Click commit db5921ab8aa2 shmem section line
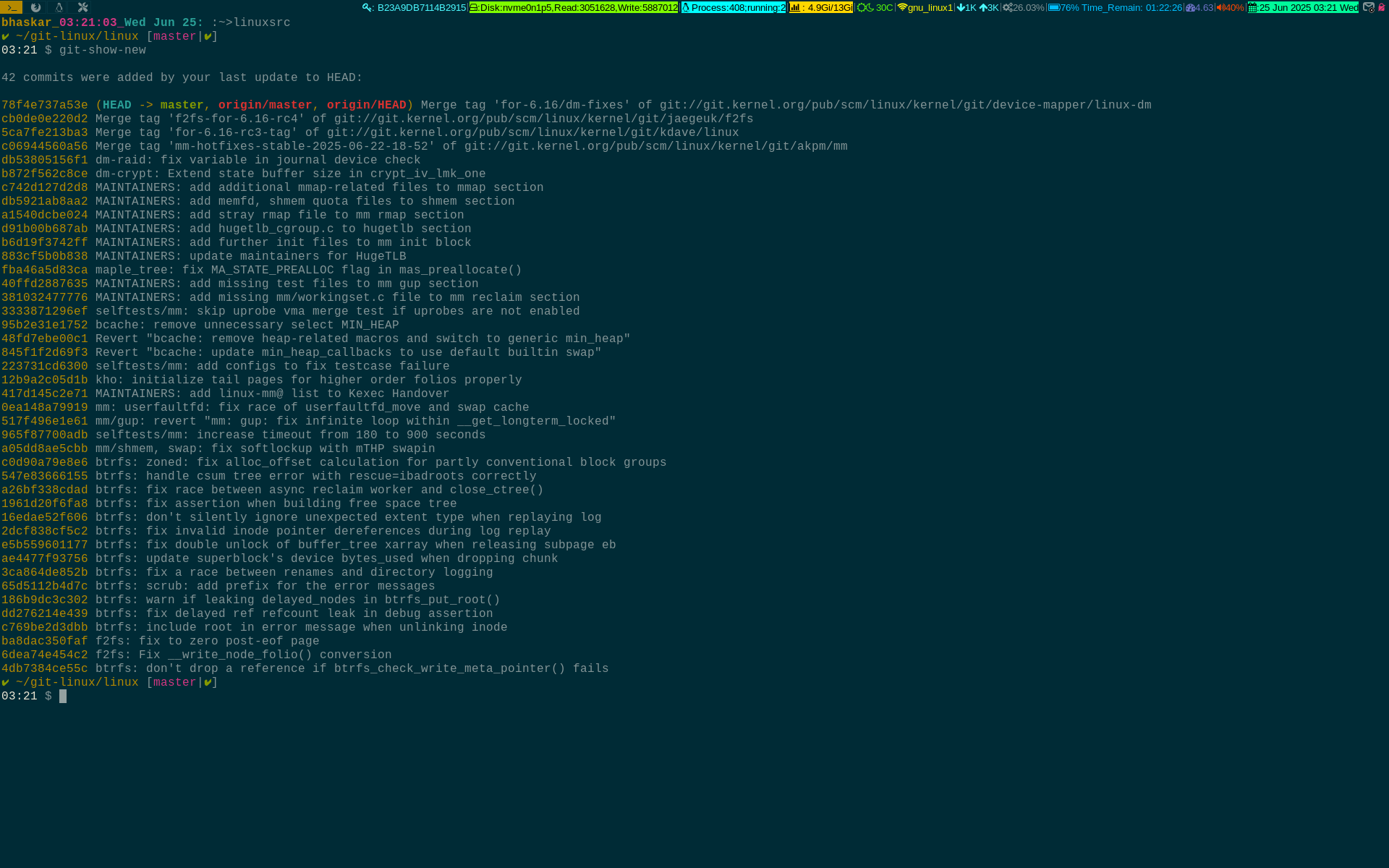 [x=258, y=201]
